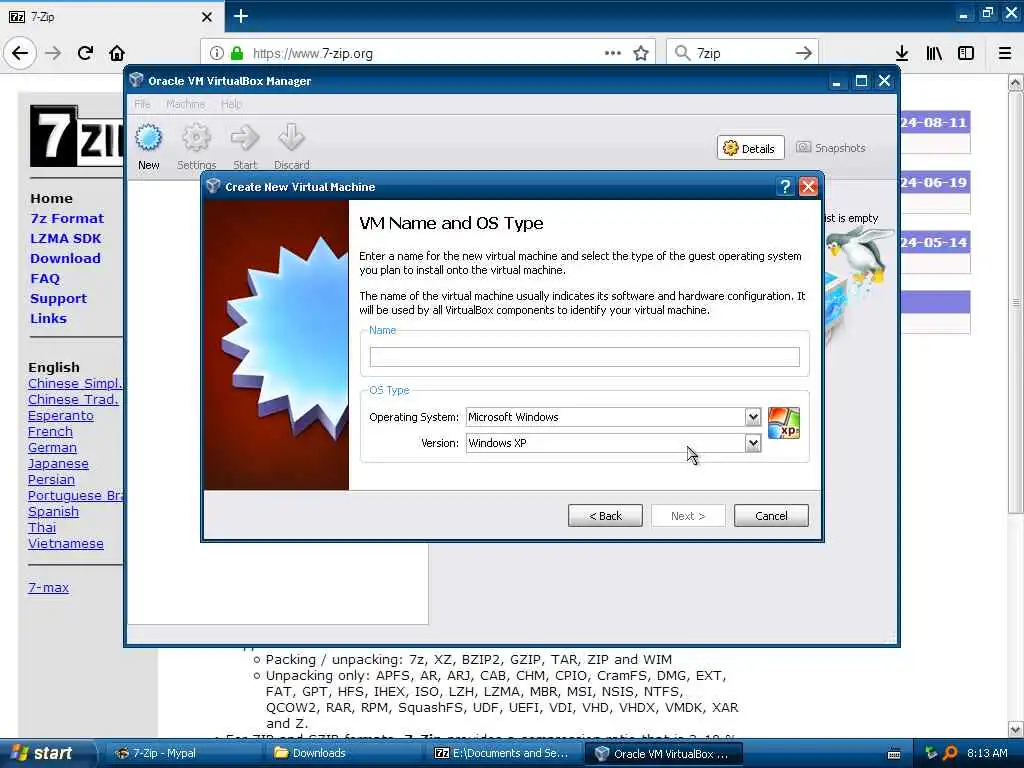Click the Next button in the wizard
Image resolution: width=1024 pixels, height=768 pixels.
pos(688,515)
